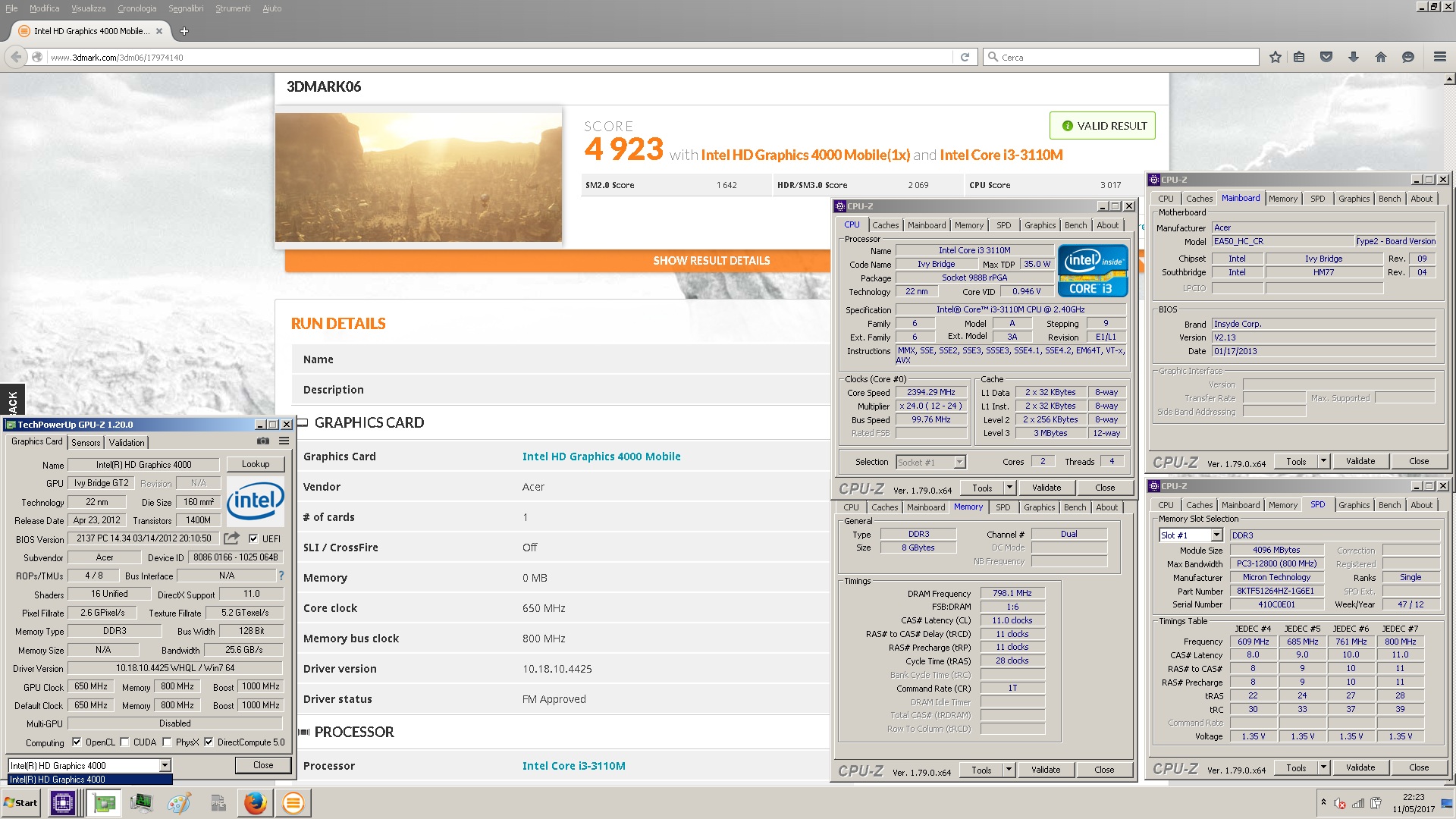1456x819 pixels.
Task: Toggle OpenCL checkbox in GPU-Z
Action: [x=77, y=742]
